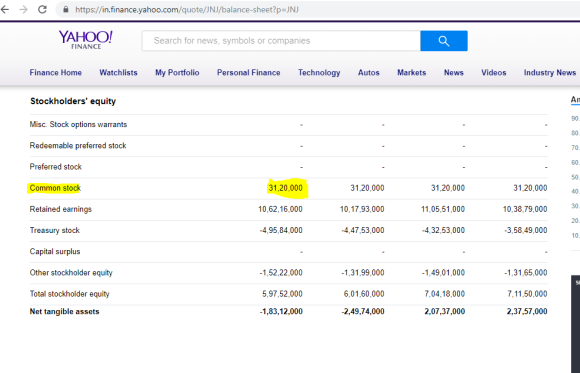Open Finance Home nav item

click(x=55, y=73)
